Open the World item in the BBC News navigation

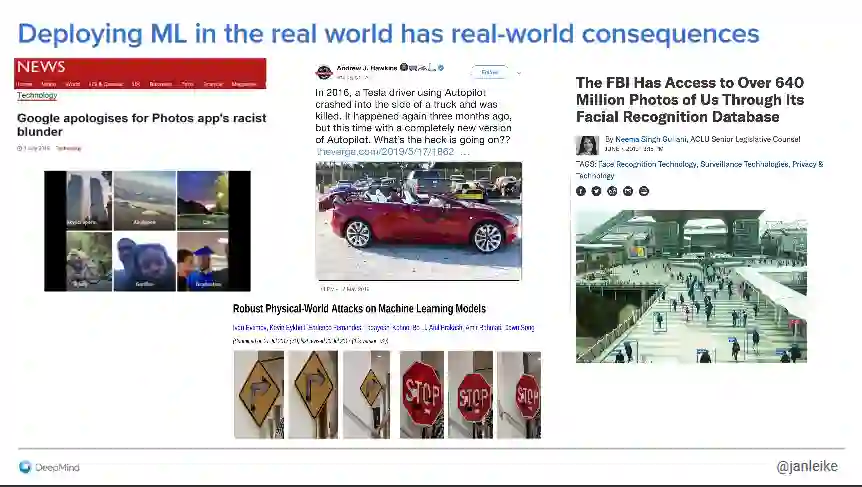73,84
